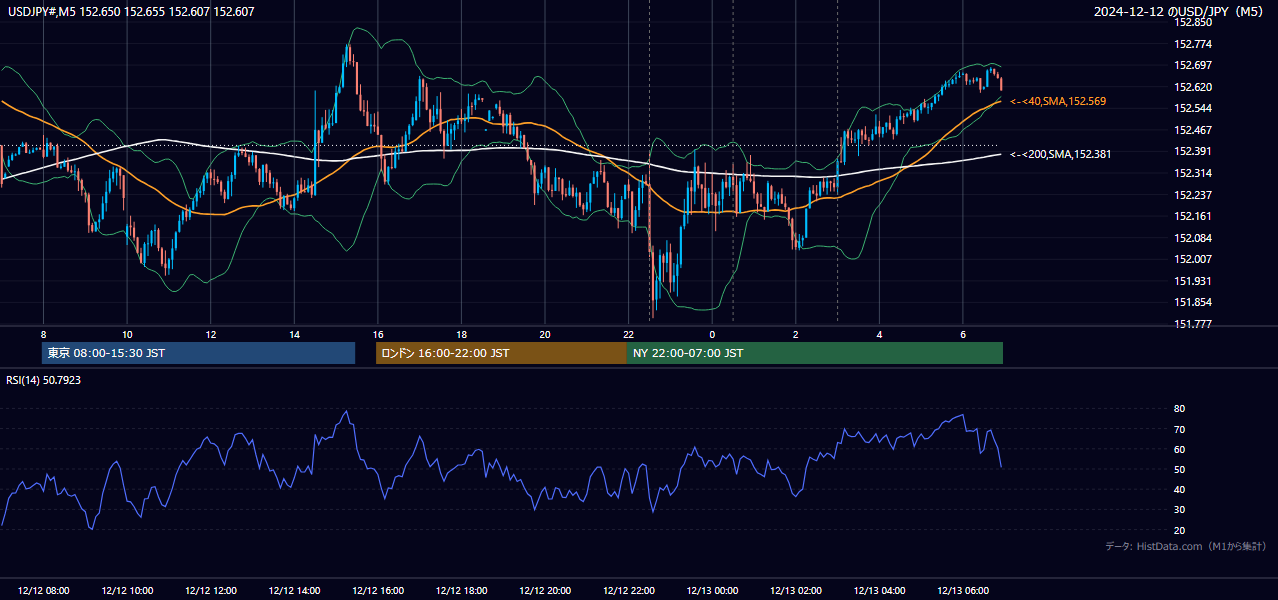The width and height of the screenshot is (1278, 600).
Task: Click bottom time label 12/12 20:00
Action: [545, 591]
